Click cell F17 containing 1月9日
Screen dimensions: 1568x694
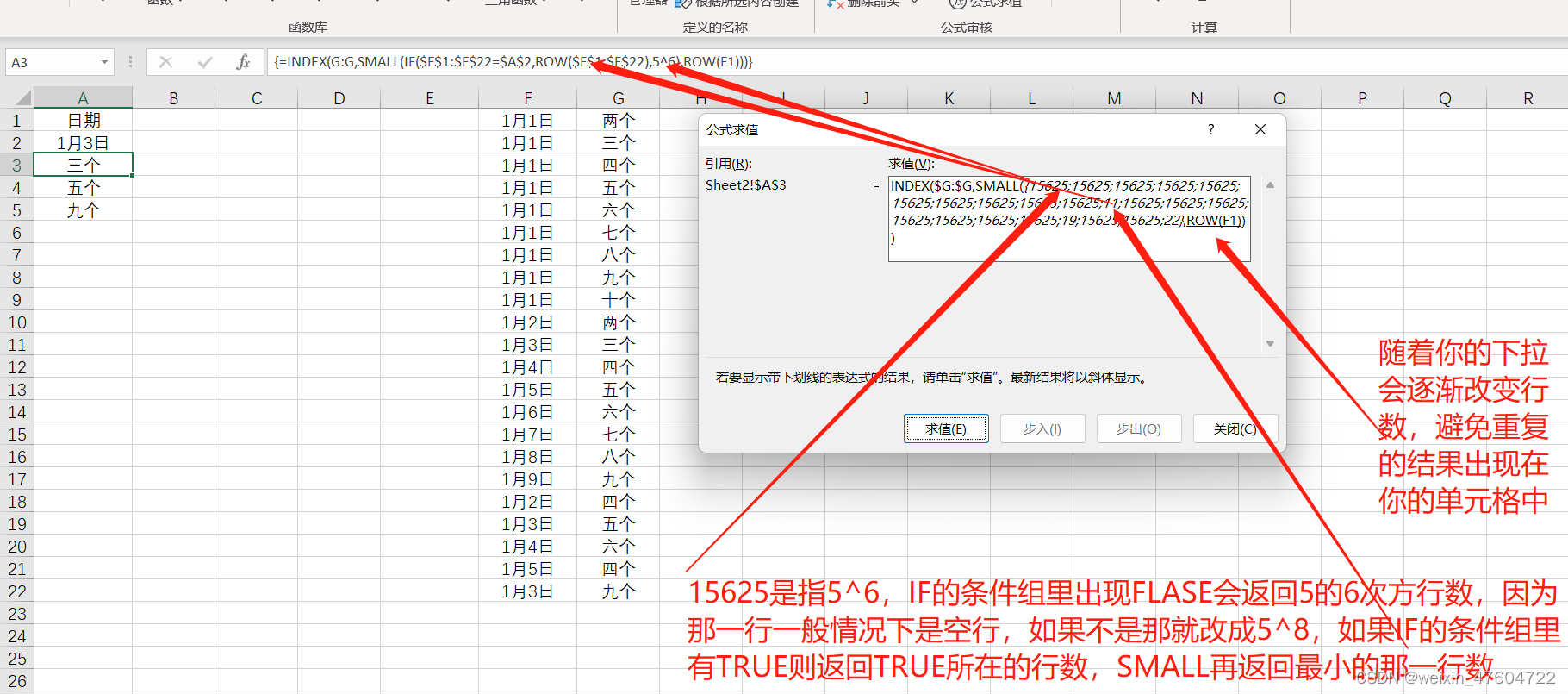coord(528,479)
